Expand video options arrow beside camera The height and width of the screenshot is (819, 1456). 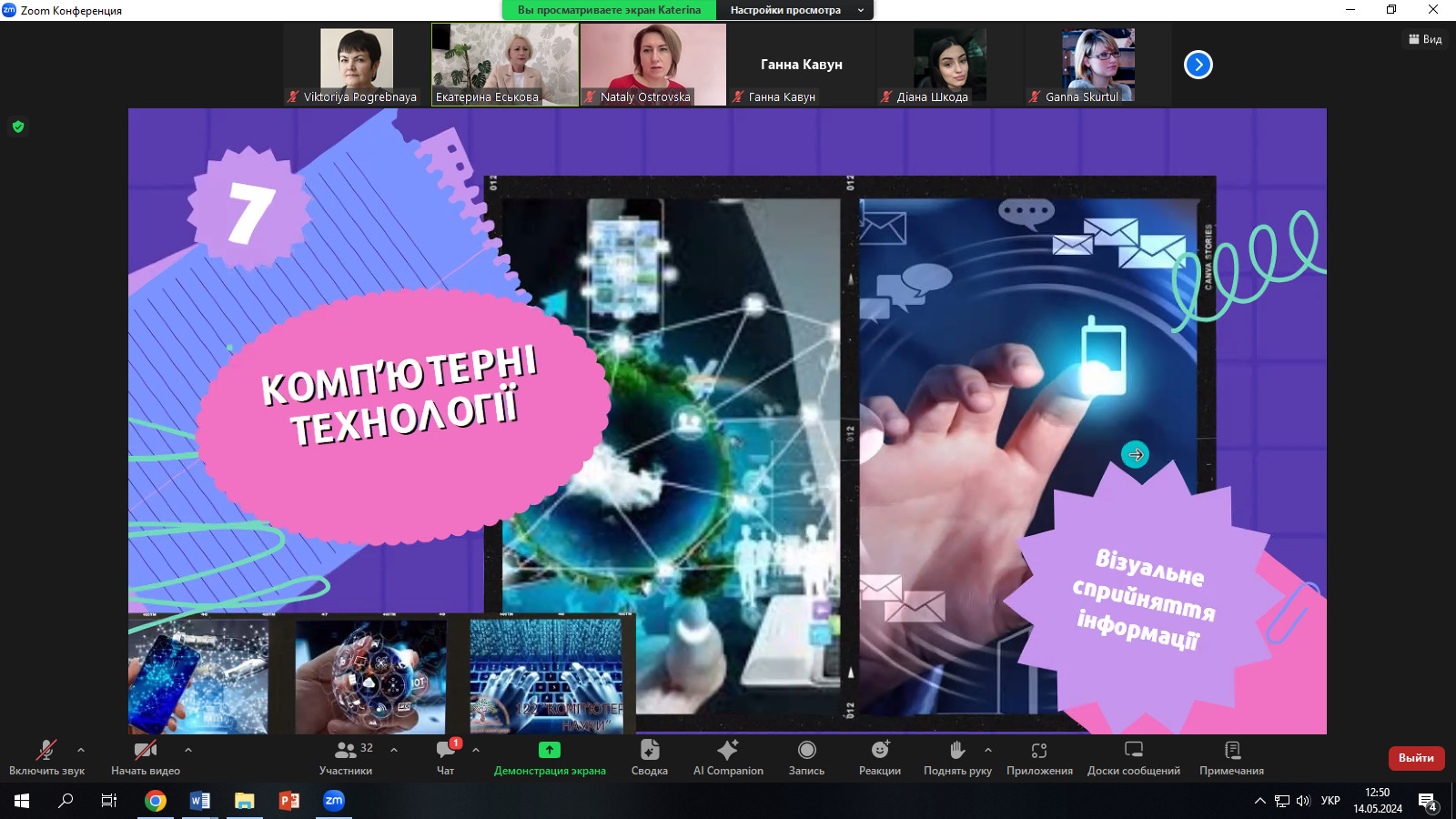188,750
